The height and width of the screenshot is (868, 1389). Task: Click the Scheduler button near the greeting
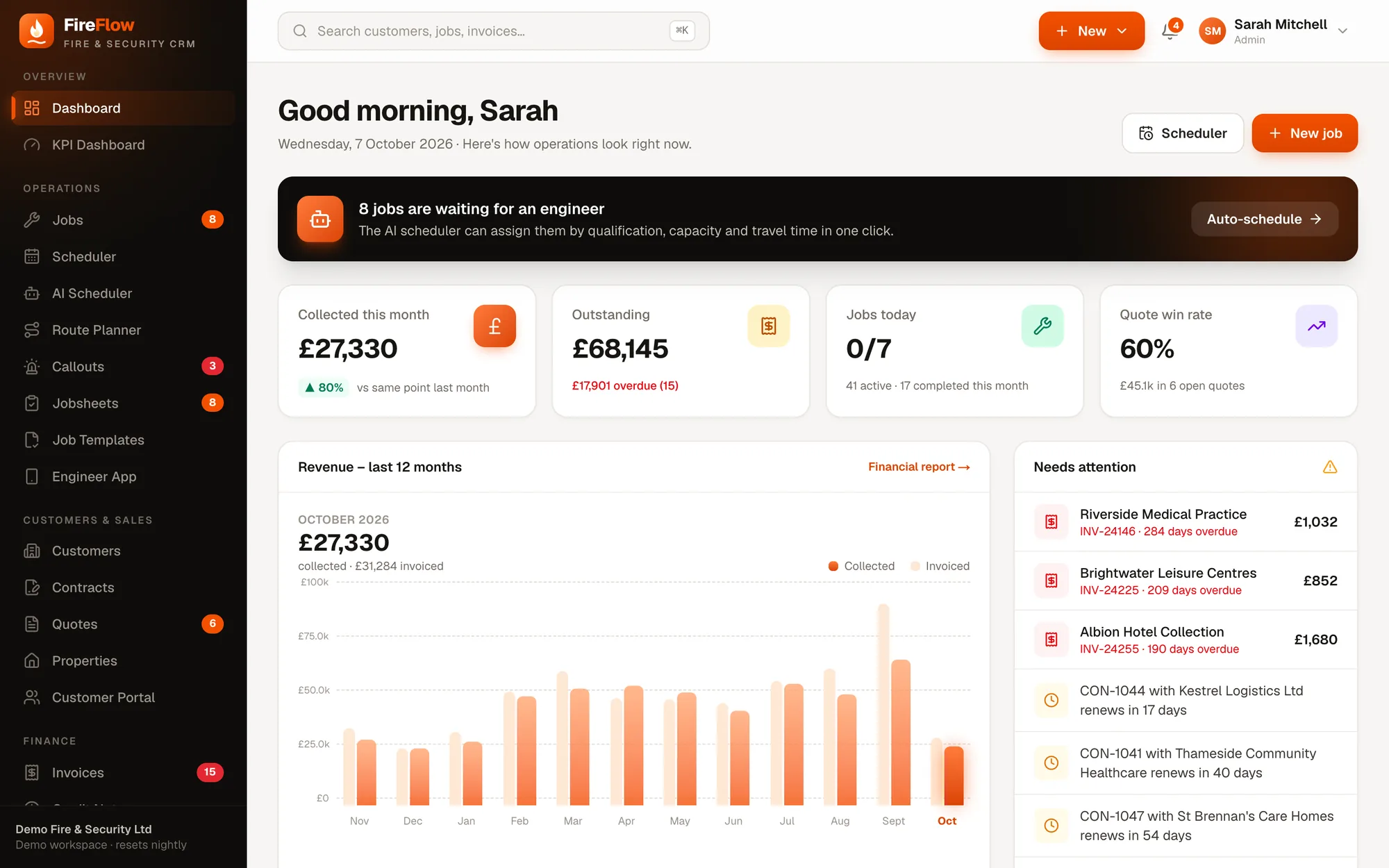1183,133
